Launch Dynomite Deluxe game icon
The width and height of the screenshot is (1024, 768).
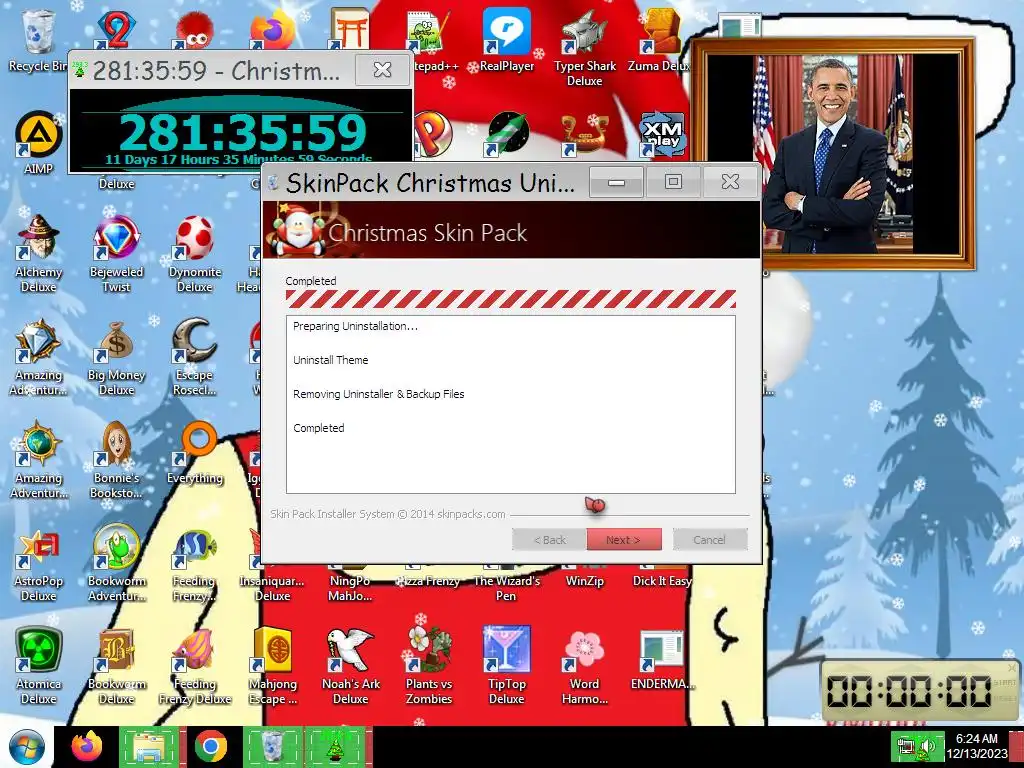point(195,253)
